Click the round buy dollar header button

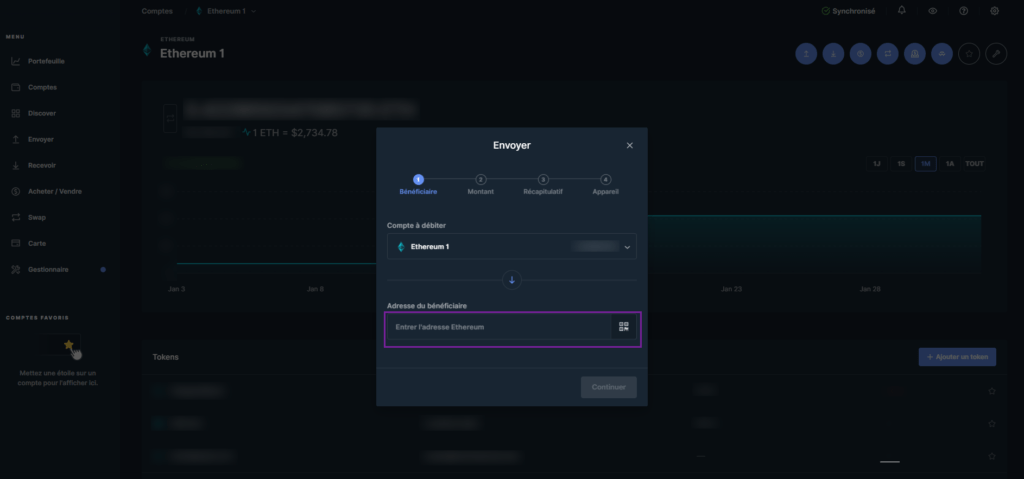861,54
